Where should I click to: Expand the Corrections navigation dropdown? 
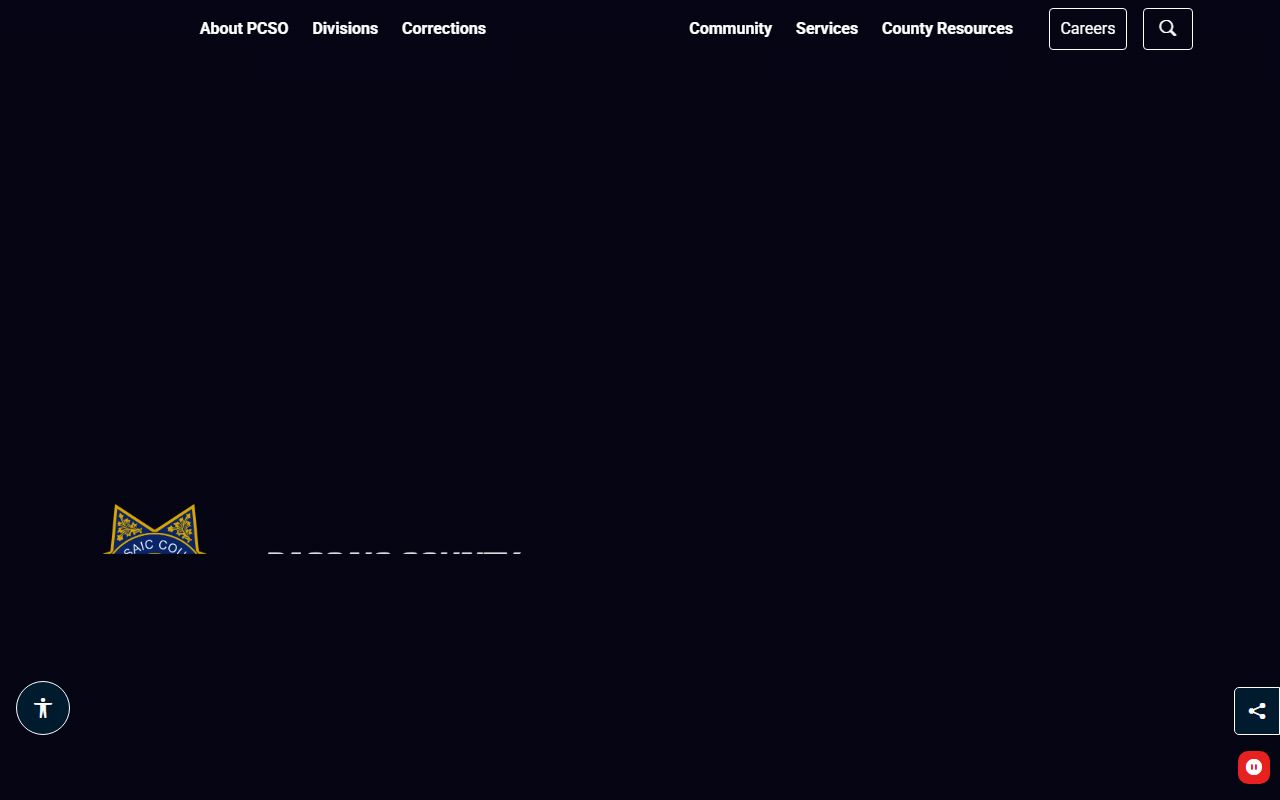click(x=443, y=29)
